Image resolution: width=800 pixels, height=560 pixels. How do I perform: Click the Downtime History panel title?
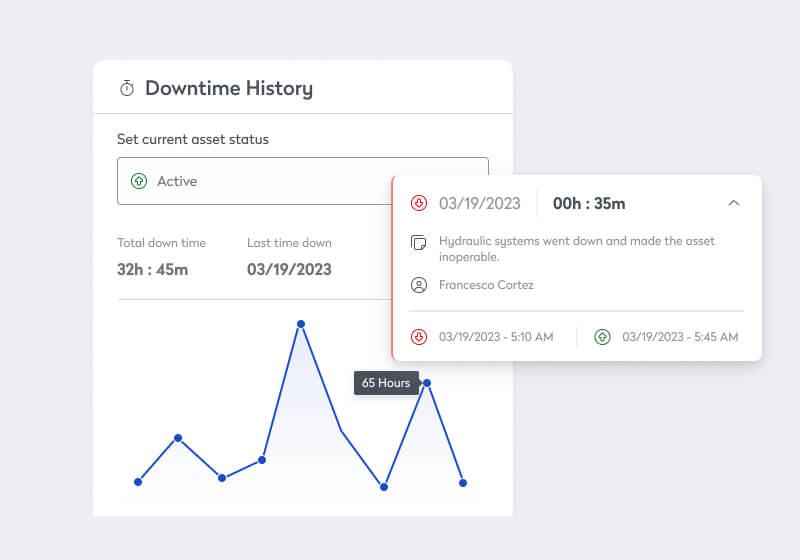coord(228,88)
